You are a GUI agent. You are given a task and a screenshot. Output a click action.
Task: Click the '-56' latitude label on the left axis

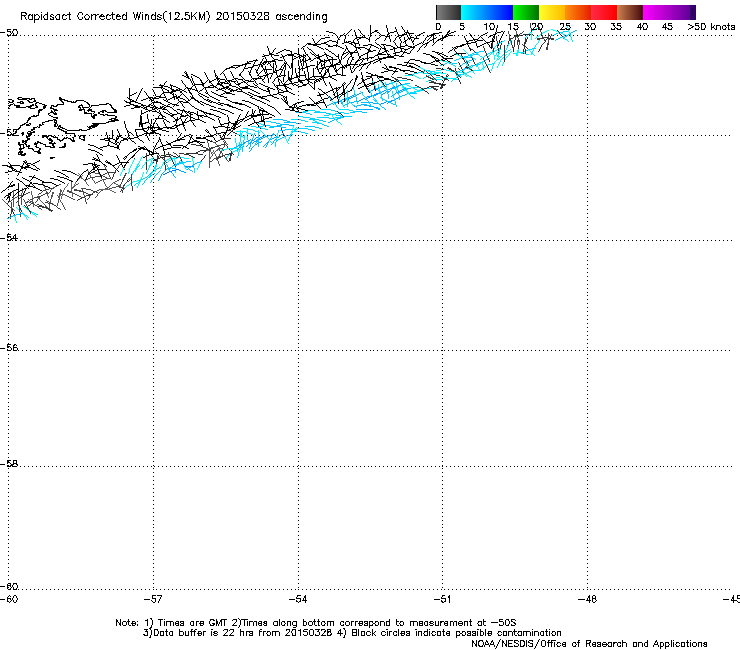click(9, 347)
